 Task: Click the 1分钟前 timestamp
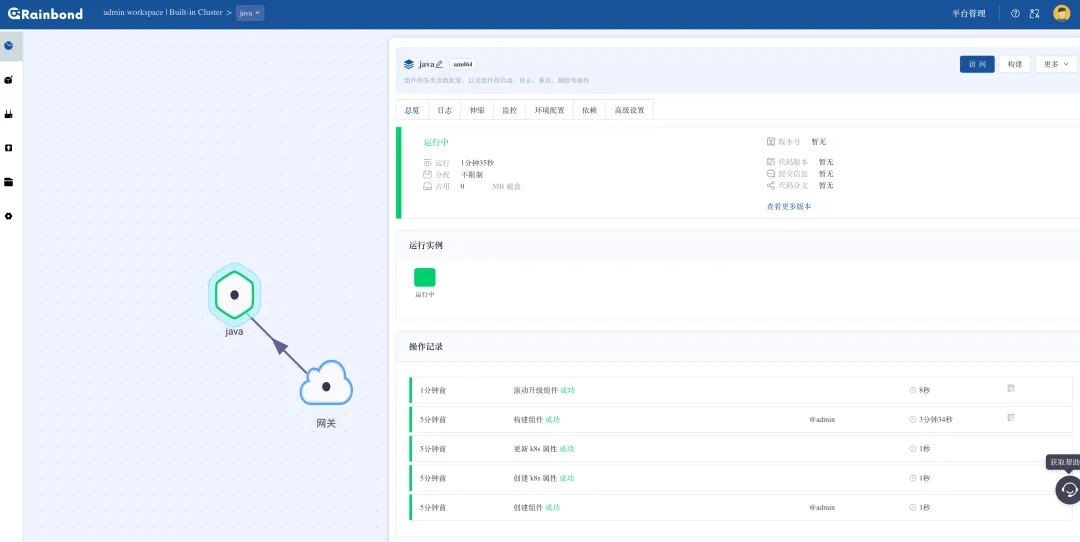tap(433, 390)
